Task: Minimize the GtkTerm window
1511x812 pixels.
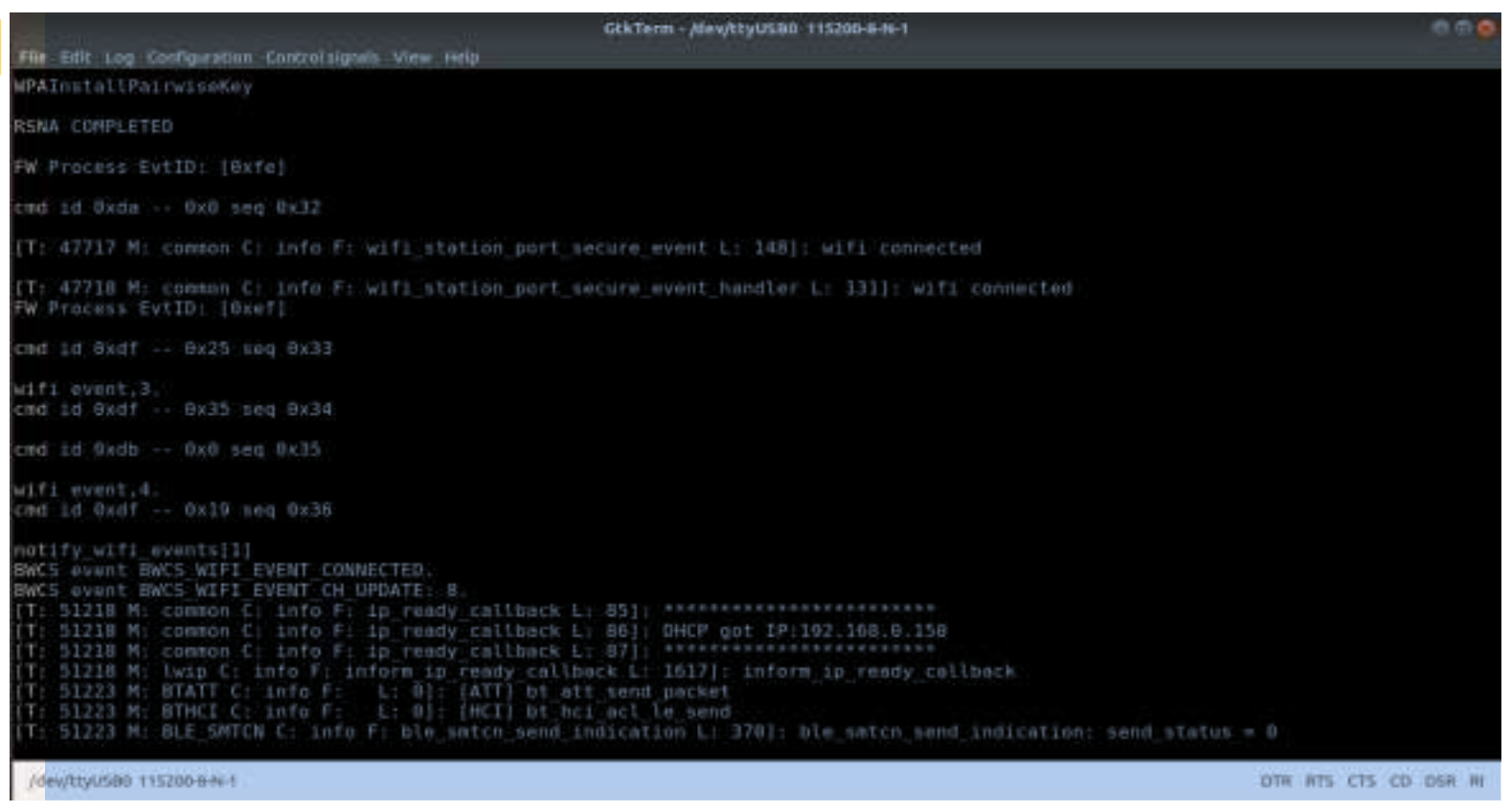Action: 1440,28
